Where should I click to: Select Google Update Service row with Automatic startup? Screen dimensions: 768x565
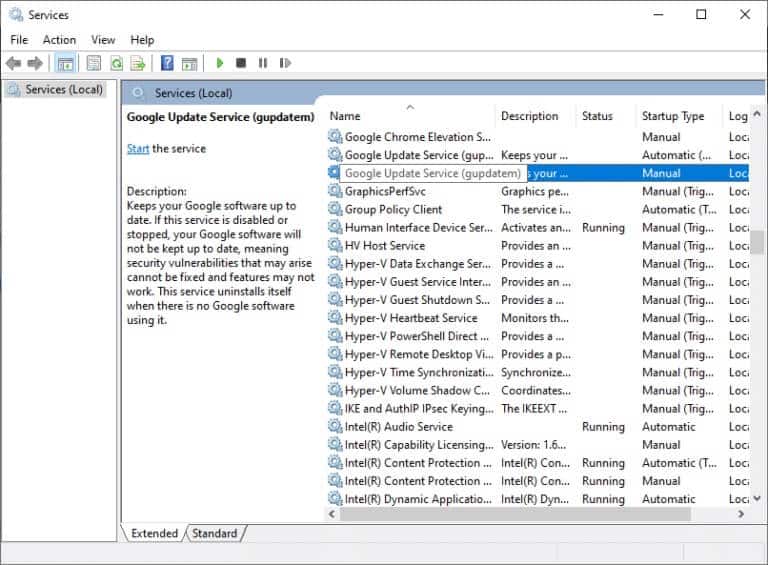538,155
